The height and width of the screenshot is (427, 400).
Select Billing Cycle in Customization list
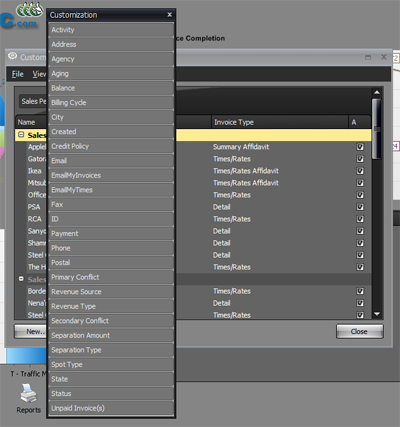(x=111, y=103)
